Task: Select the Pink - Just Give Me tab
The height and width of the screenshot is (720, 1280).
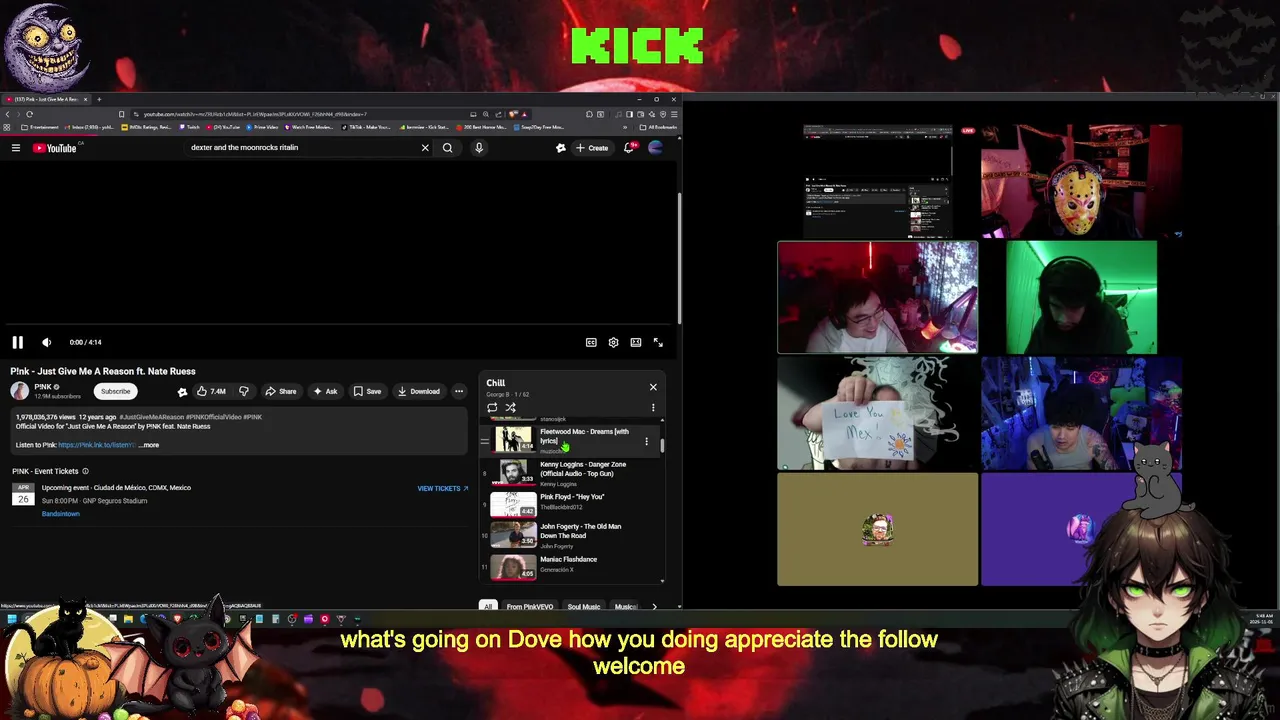Action: tap(47, 99)
